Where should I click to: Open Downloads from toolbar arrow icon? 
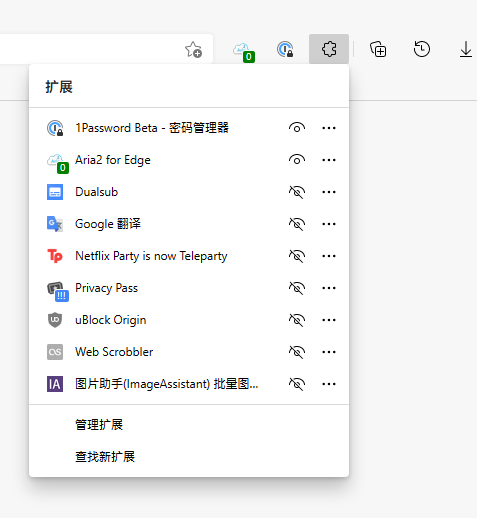466,49
